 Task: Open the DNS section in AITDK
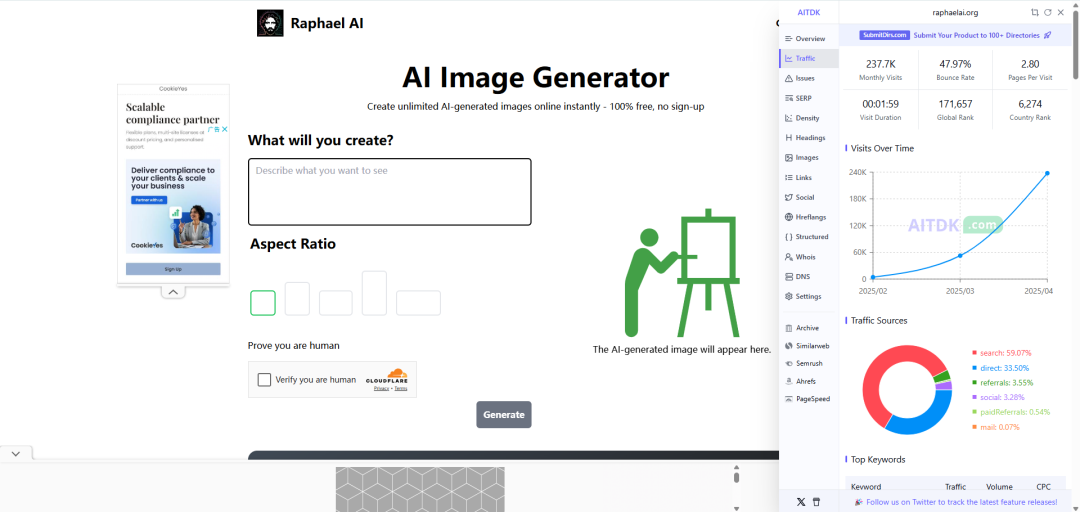809,276
